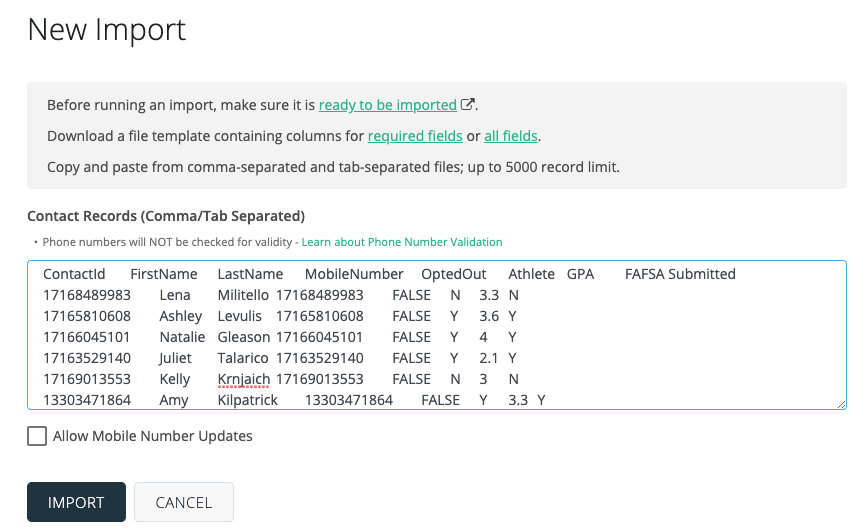Image resolution: width=865 pixels, height=529 pixels.
Task: Click "Talarico" in the Contact Records box
Action: coord(244,358)
